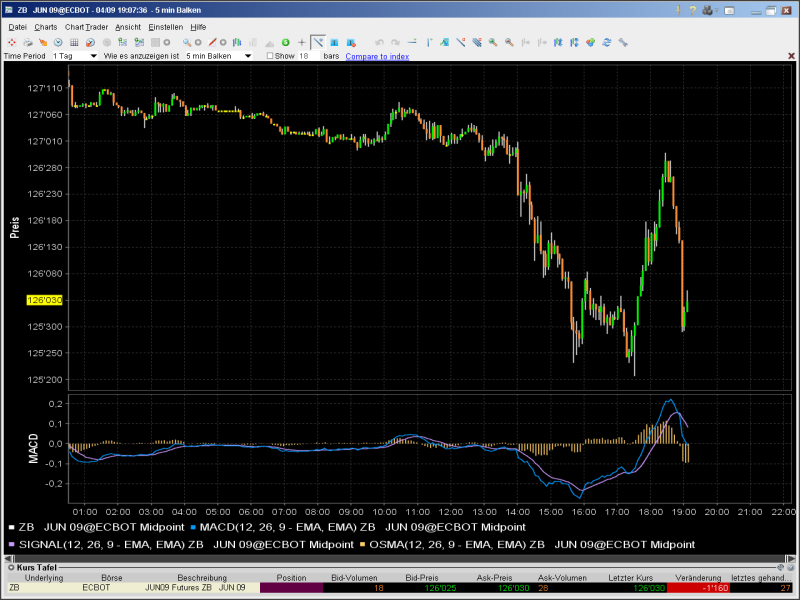Open the Einstellen menu

[165, 27]
